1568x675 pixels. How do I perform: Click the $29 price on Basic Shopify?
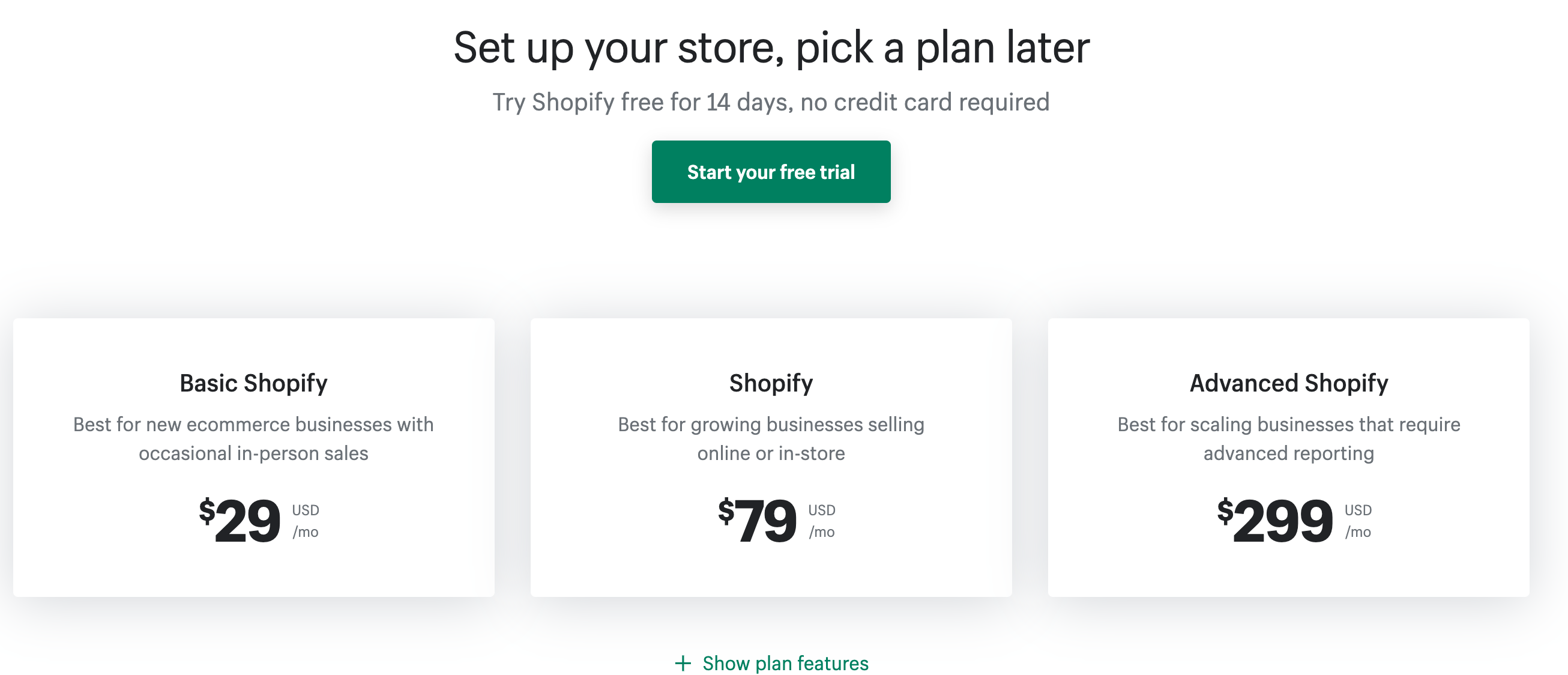click(x=247, y=521)
